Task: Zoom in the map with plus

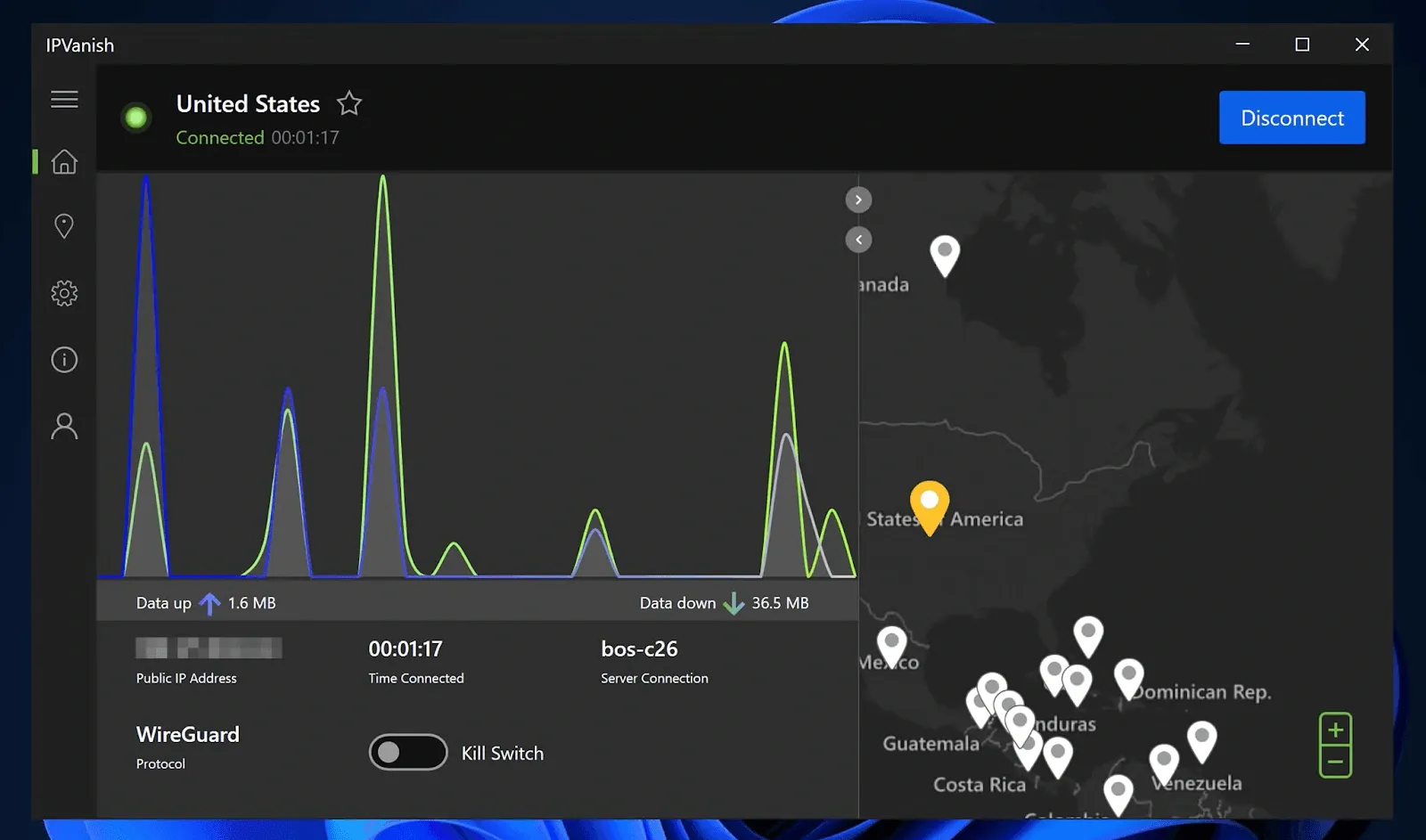Action: pos(1335,730)
